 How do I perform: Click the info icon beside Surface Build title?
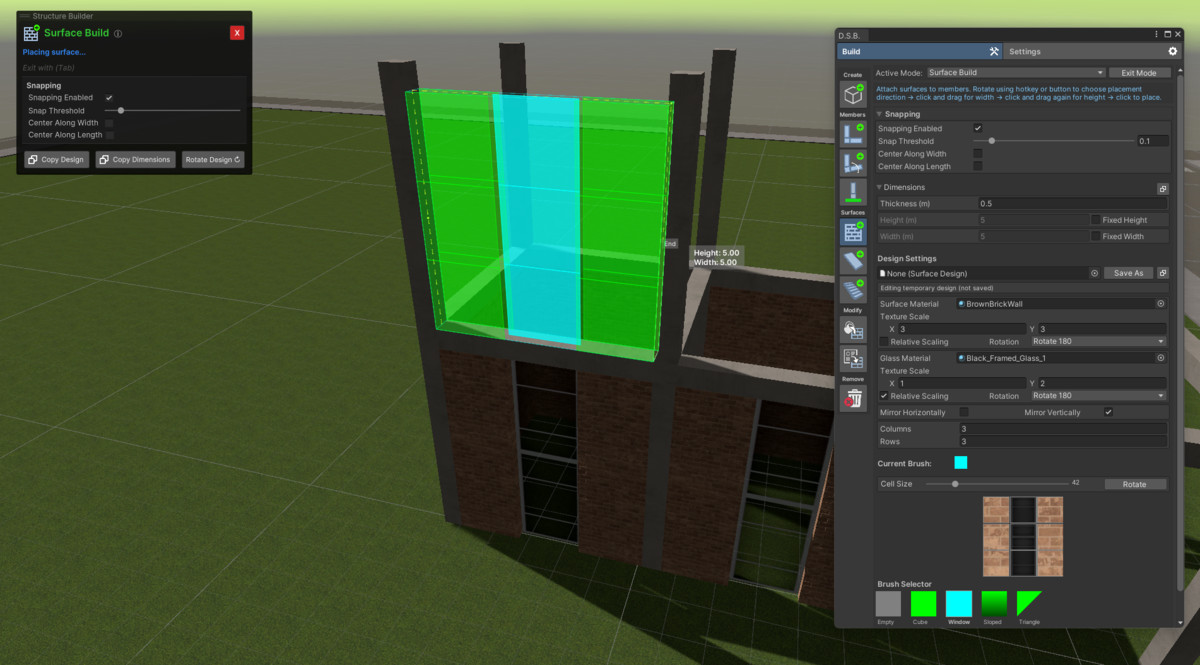(118, 33)
